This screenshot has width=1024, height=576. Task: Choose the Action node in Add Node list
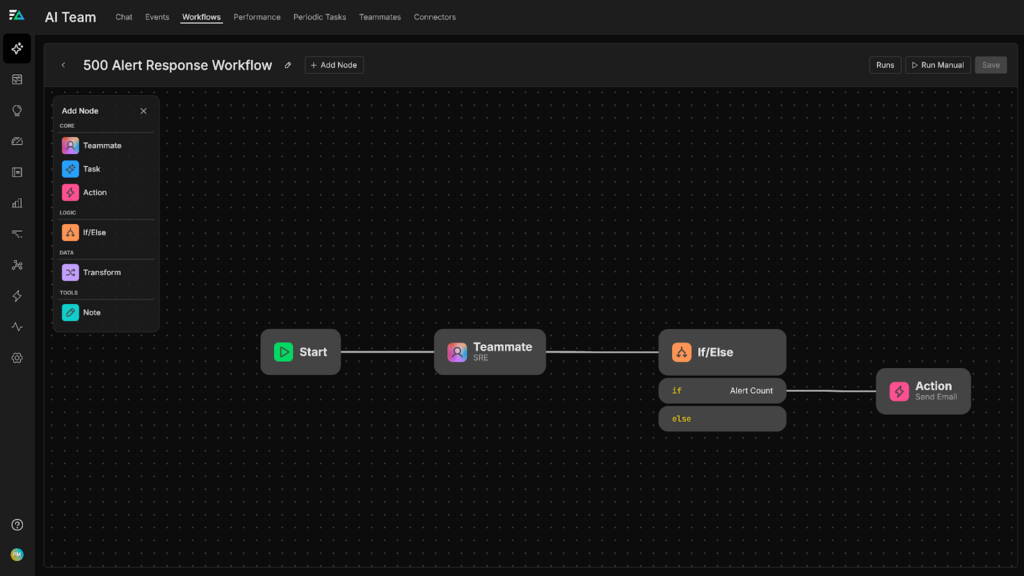94,192
